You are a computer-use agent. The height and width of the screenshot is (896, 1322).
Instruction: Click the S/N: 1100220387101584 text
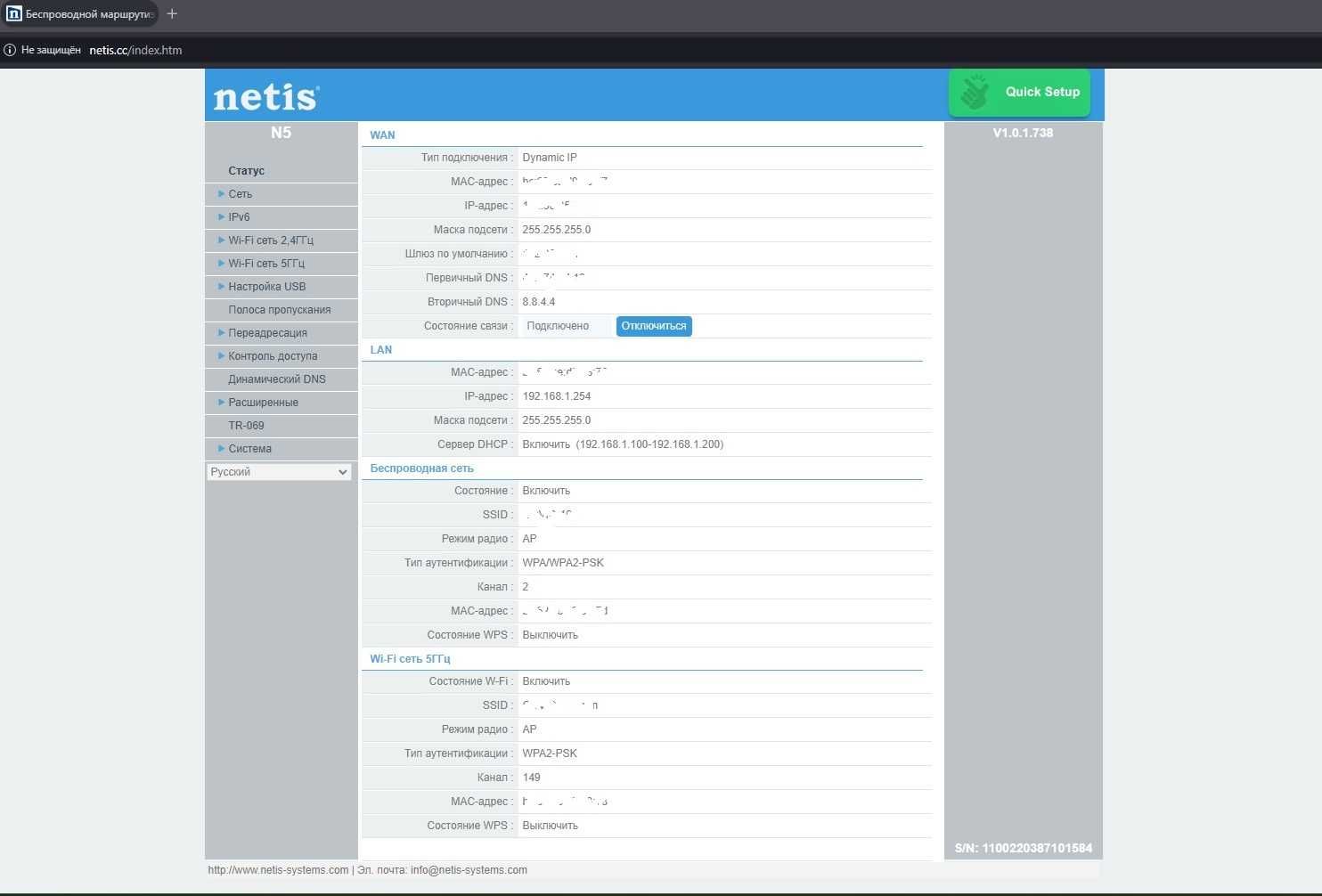point(1024,848)
